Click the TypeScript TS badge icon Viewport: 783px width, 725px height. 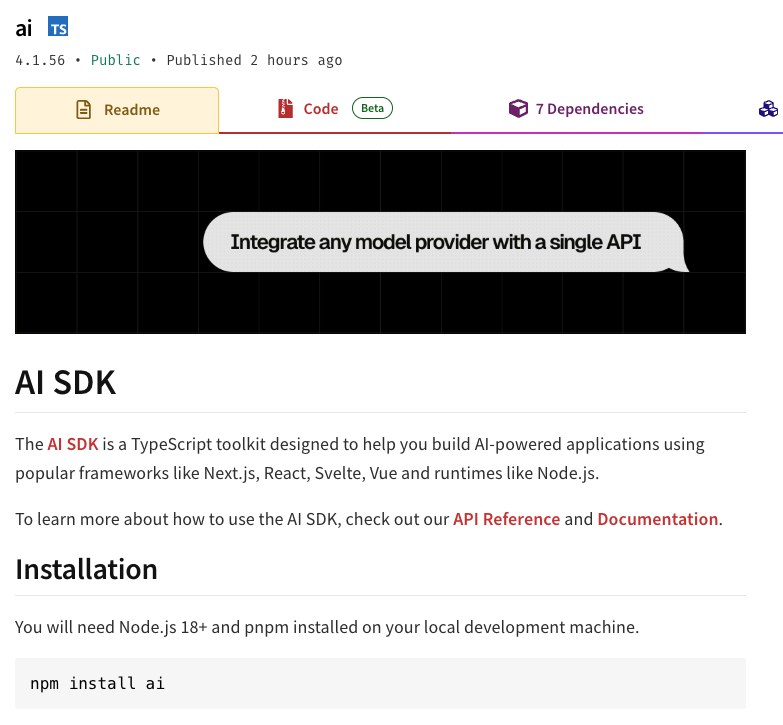pyautogui.click(x=58, y=26)
